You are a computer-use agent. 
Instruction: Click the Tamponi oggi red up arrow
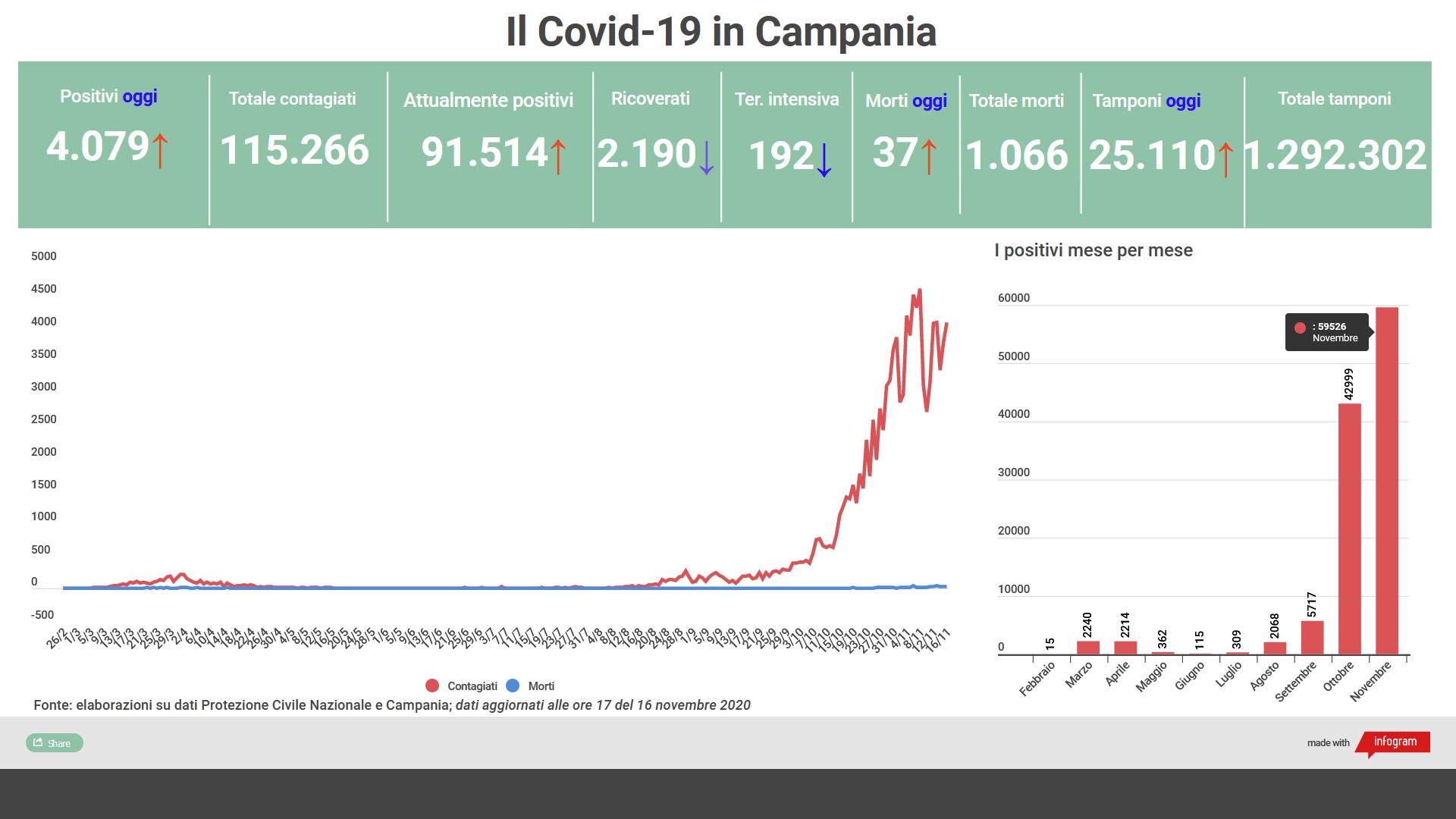point(1225,160)
